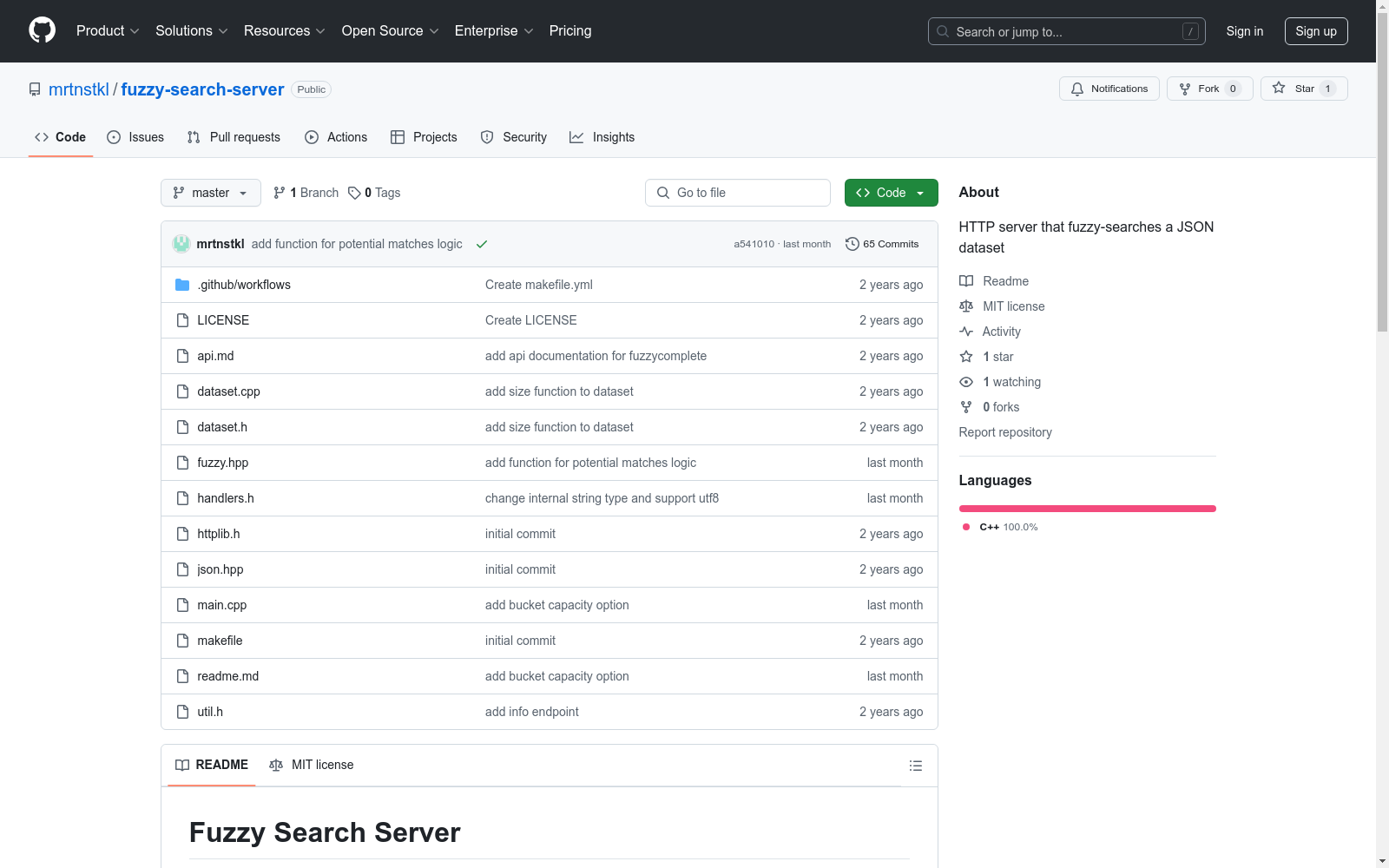
Task: Click the Sign in link
Action: (1245, 31)
